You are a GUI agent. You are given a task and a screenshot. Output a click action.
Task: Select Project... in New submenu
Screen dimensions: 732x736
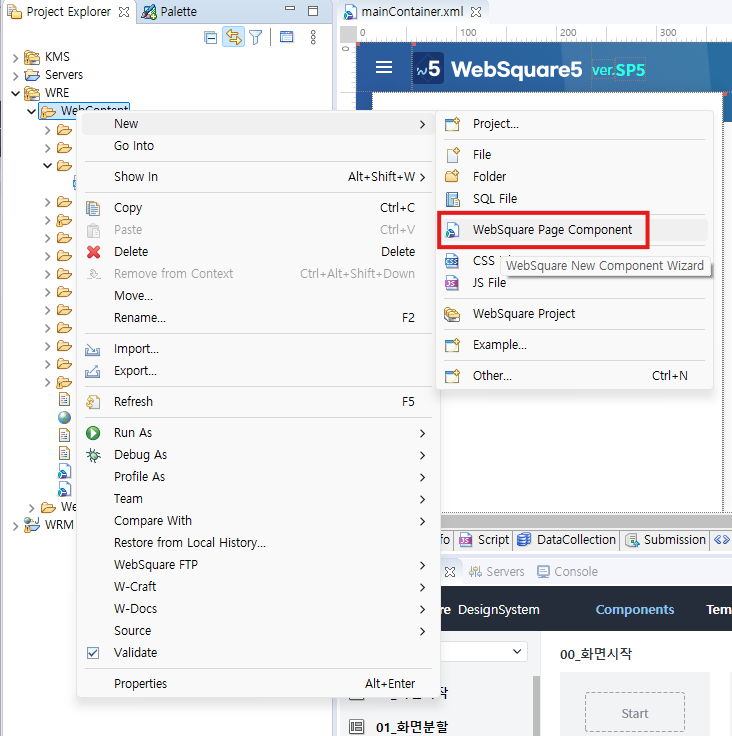(574, 124)
